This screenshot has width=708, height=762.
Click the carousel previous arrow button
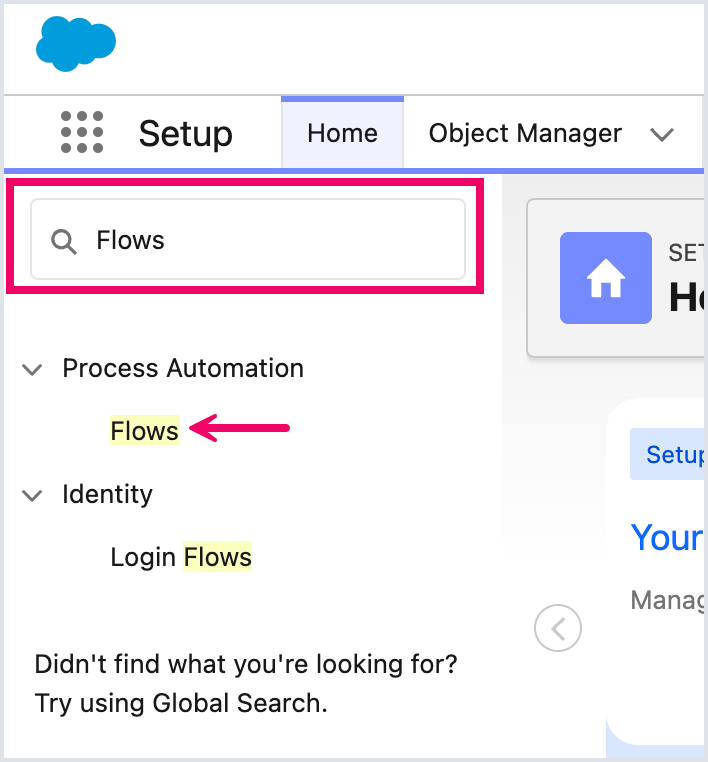pyautogui.click(x=557, y=628)
